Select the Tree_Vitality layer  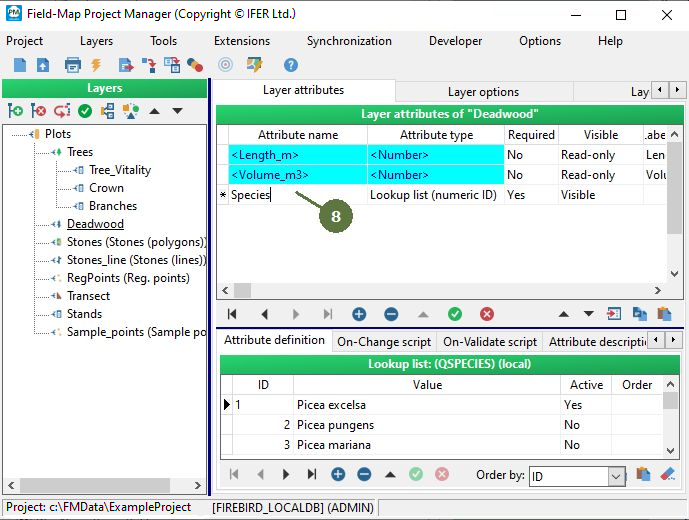[x=120, y=170]
